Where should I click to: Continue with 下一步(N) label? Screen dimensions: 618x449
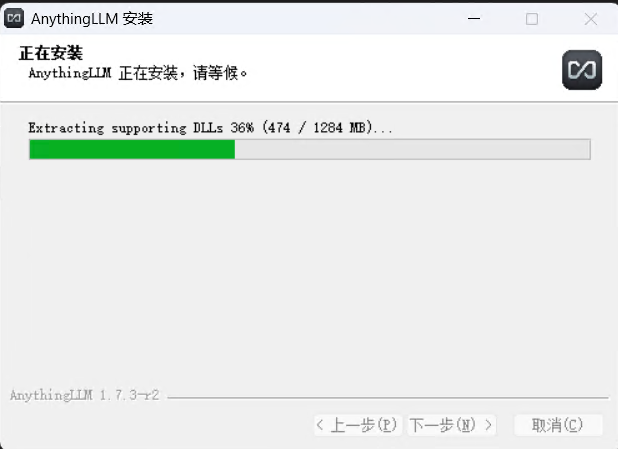[442, 425]
